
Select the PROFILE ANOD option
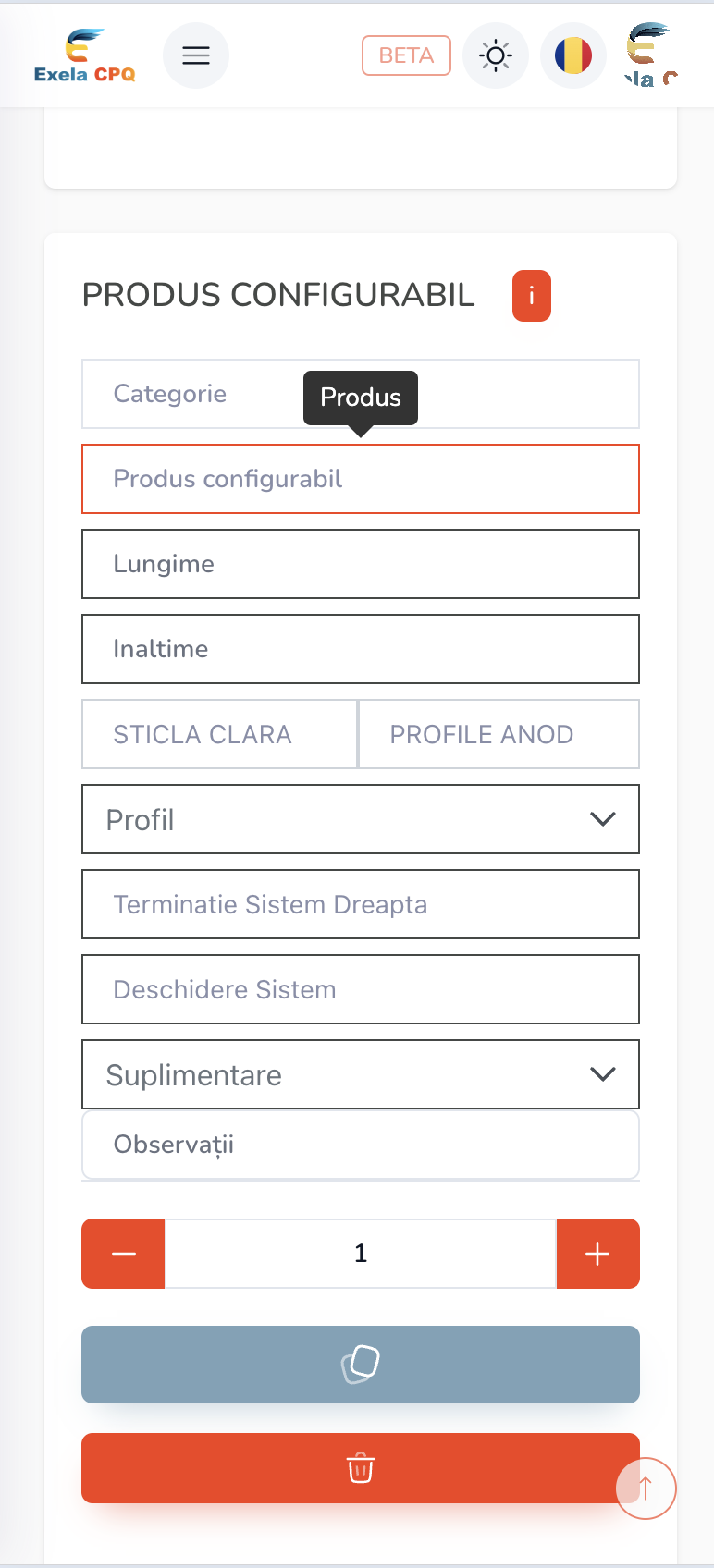click(x=499, y=734)
